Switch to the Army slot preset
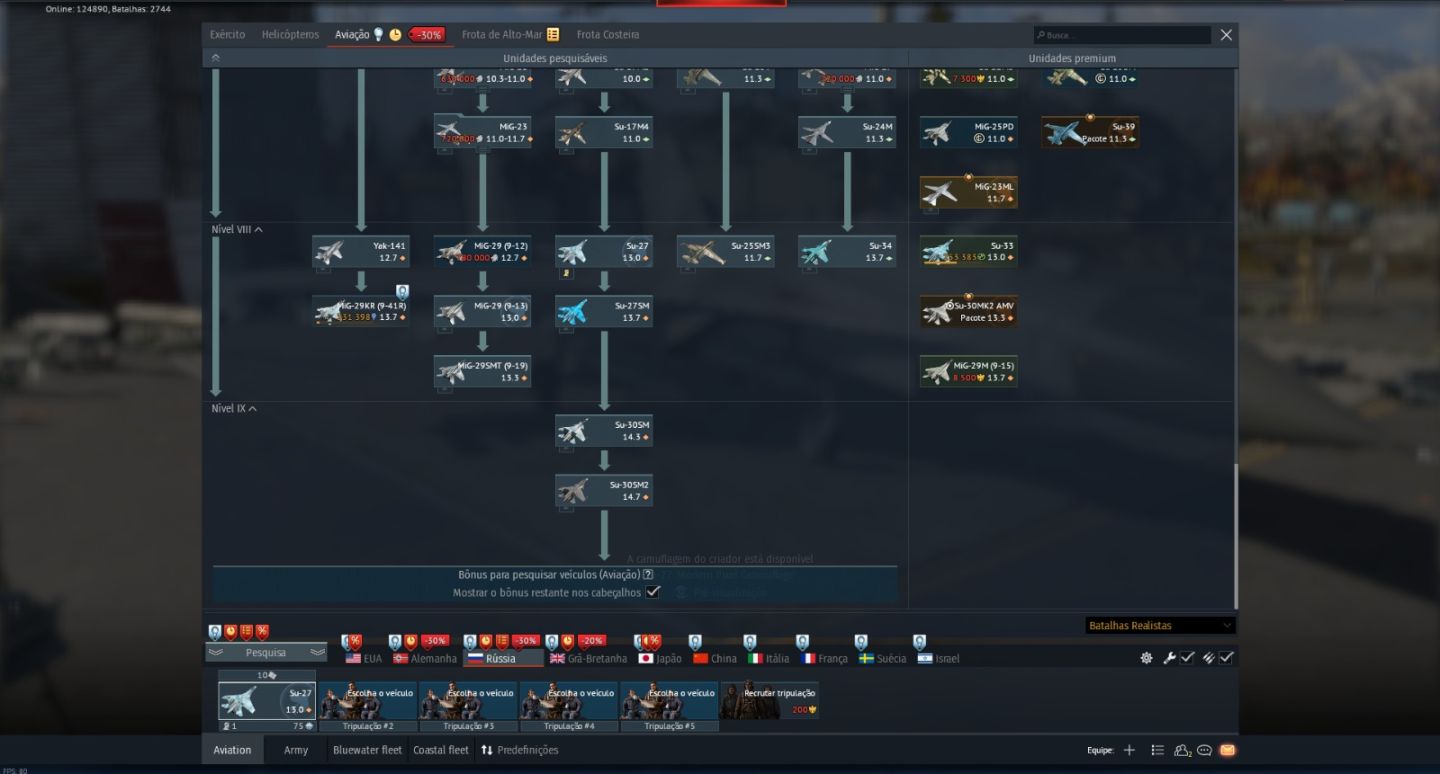The width and height of the screenshot is (1440, 774). (x=296, y=750)
